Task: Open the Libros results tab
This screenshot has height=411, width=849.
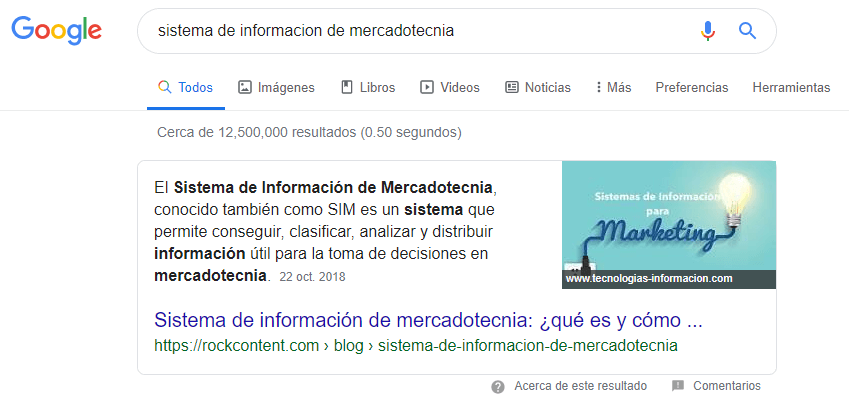Action: (368, 88)
